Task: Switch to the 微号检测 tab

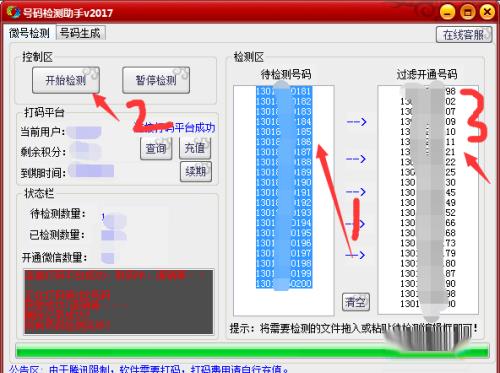Action: (x=29, y=33)
